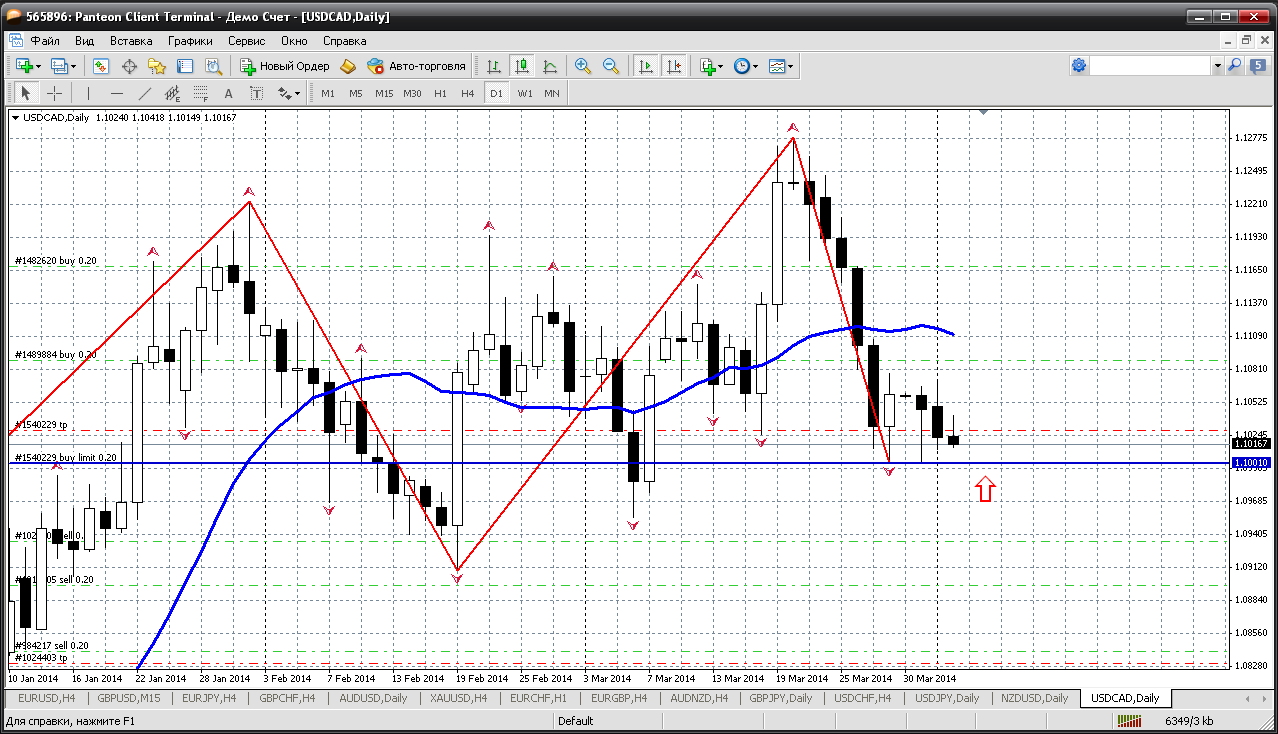Choose the Fibonacci retracement tool
The width and height of the screenshot is (1278, 734).
[x=200, y=93]
